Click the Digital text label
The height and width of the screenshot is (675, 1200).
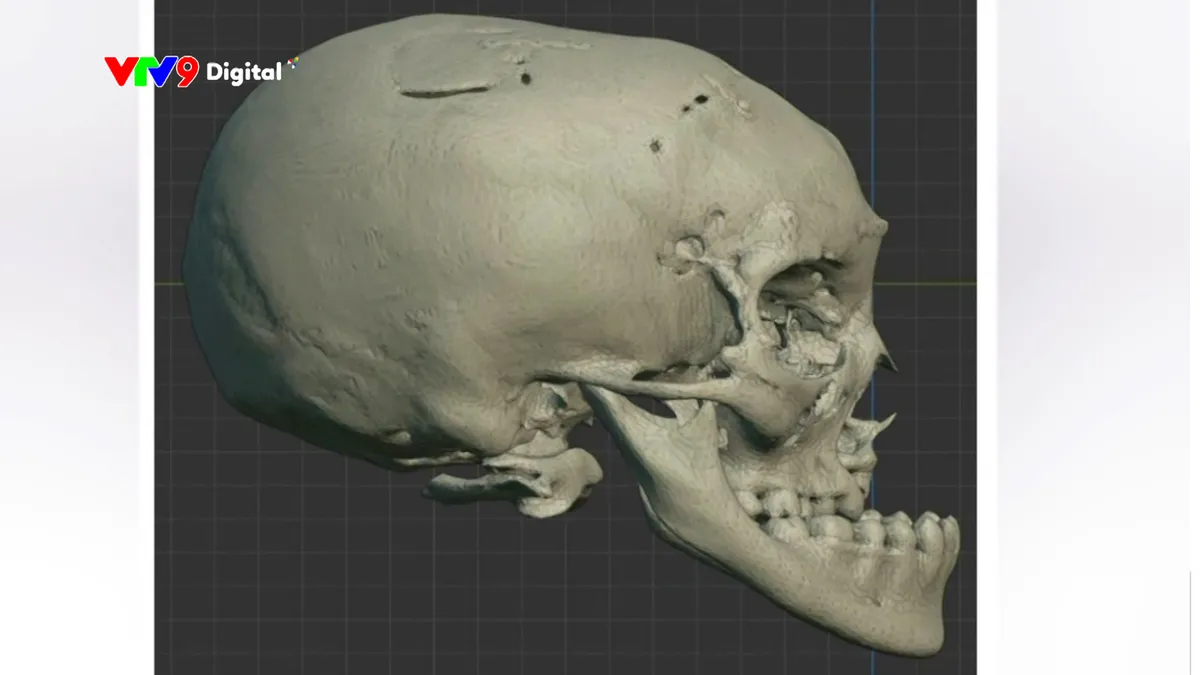tap(243, 72)
